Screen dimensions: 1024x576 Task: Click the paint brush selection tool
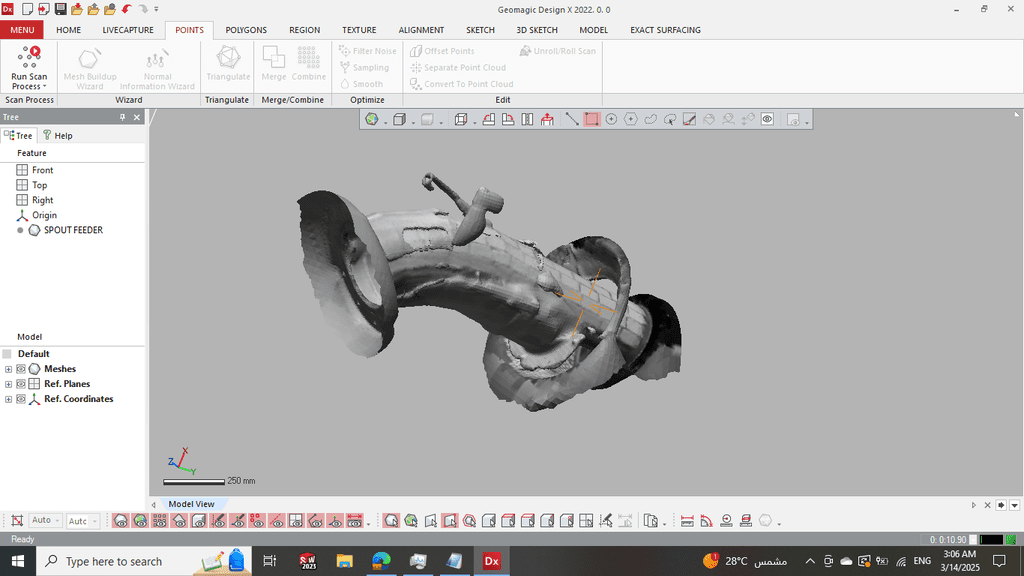point(689,119)
